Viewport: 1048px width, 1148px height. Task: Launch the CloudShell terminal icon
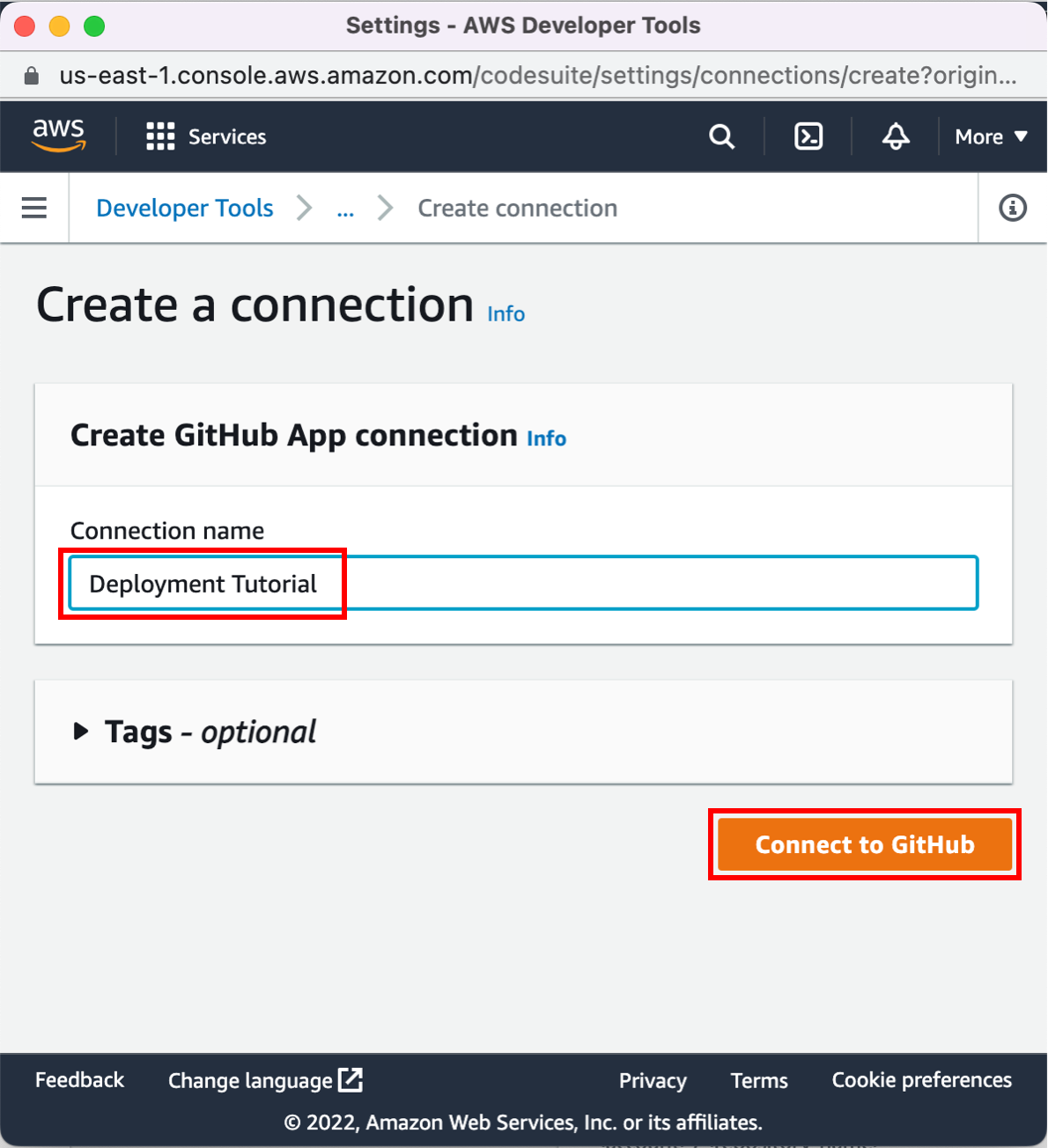click(x=808, y=136)
